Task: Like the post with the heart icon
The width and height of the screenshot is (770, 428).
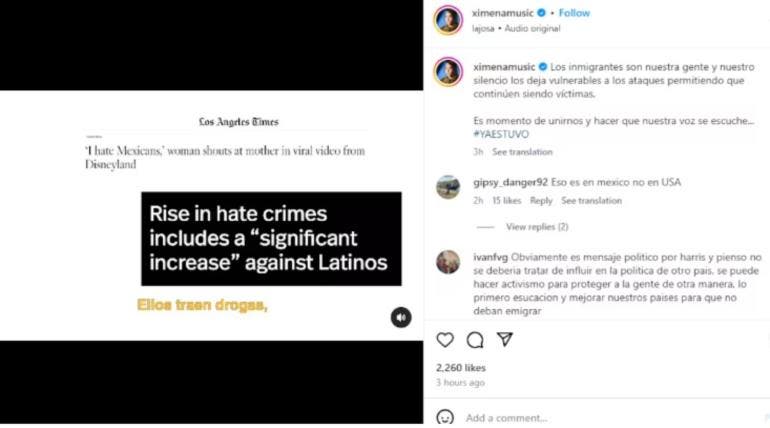Action: tap(445, 340)
